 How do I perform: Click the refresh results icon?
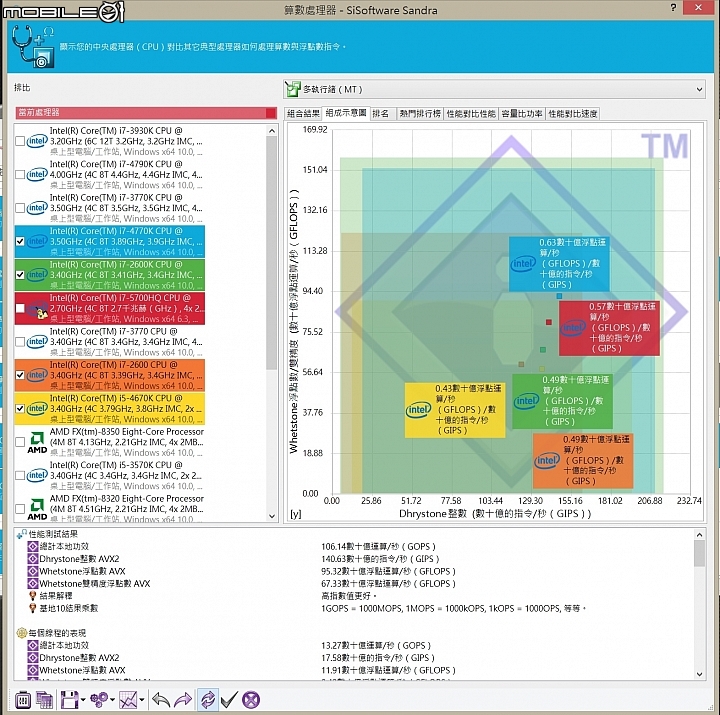208,700
